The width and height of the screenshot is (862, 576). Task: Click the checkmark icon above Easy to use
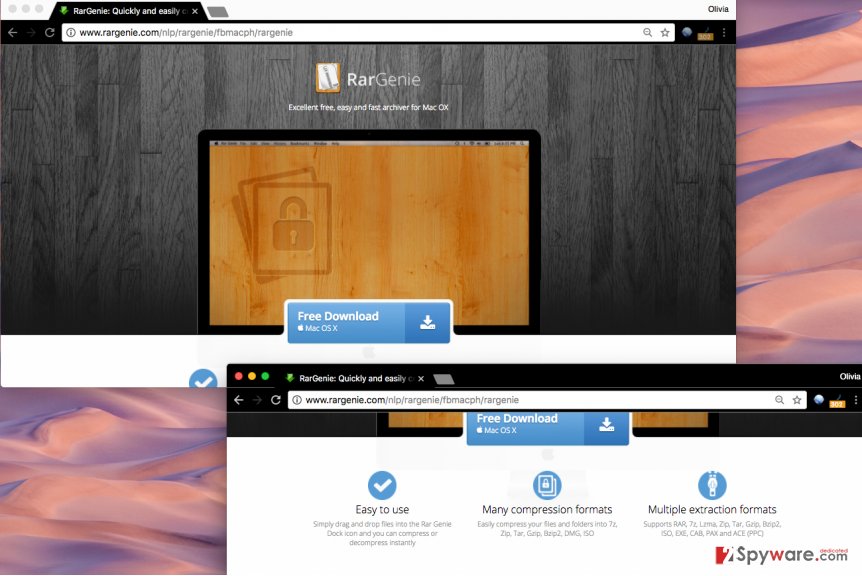point(382,485)
